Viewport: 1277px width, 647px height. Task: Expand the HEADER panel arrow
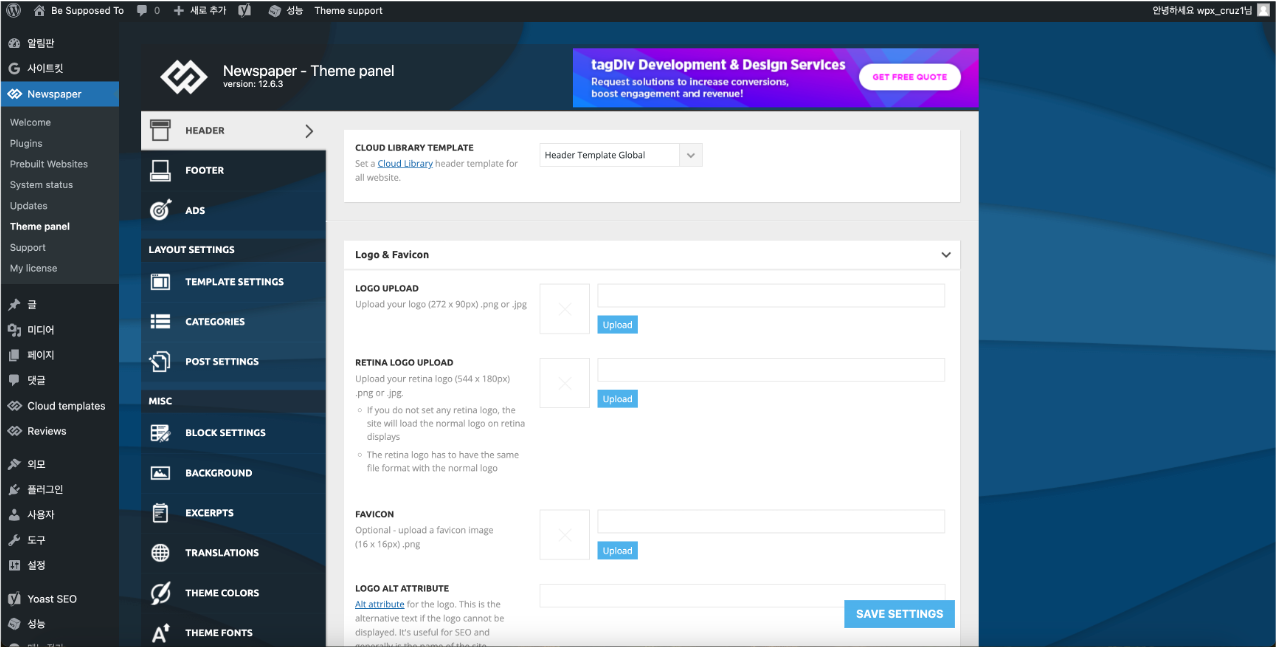coord(309,131)
